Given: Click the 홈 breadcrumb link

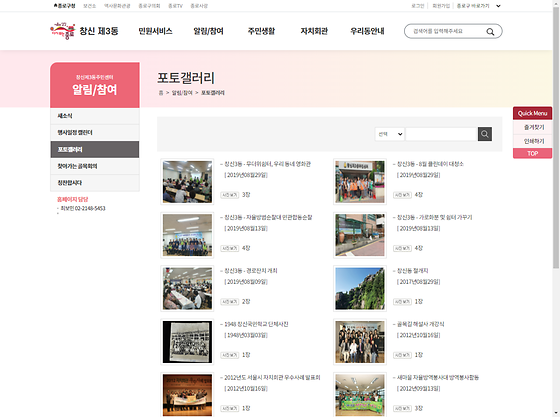Looking at the screenshot, I should [161, 93].
